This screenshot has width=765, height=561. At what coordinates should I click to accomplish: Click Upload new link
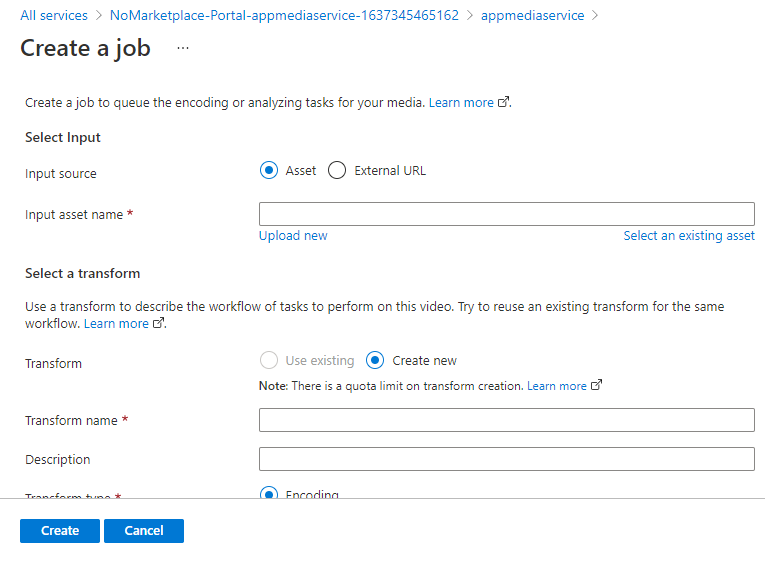(293, 236)
